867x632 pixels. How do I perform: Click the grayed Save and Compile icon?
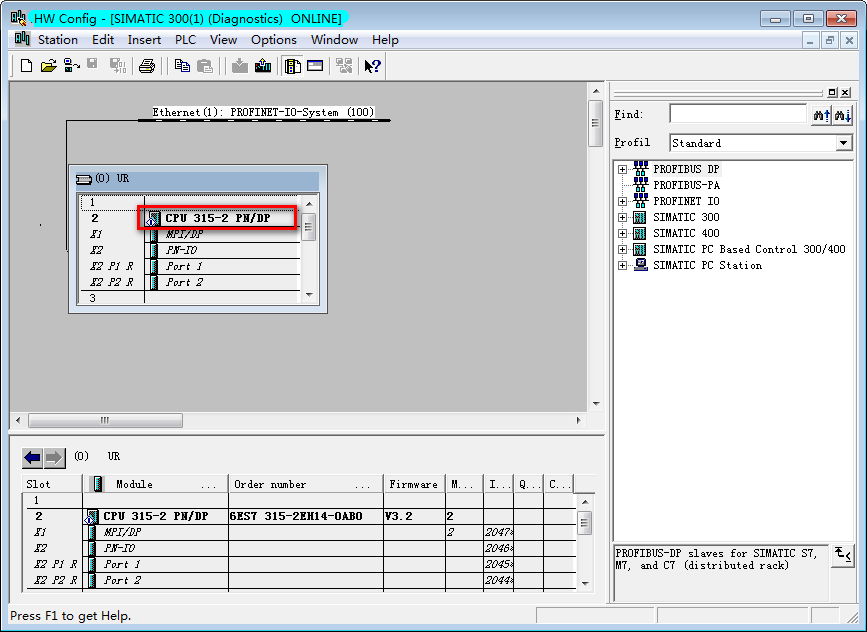point(117,66)
